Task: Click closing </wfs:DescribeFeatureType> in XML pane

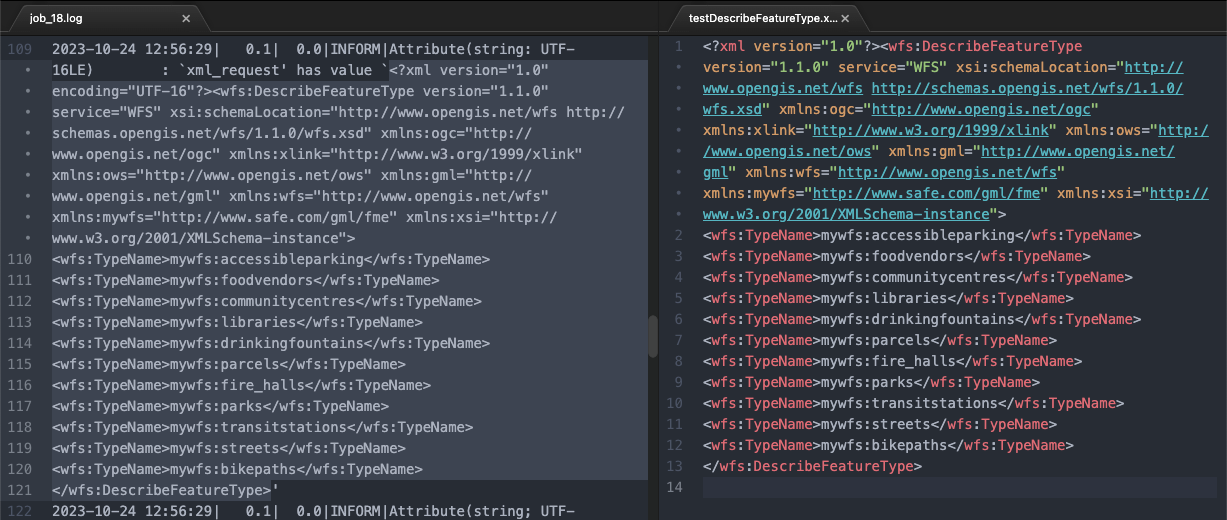Action: click(812, 466)
